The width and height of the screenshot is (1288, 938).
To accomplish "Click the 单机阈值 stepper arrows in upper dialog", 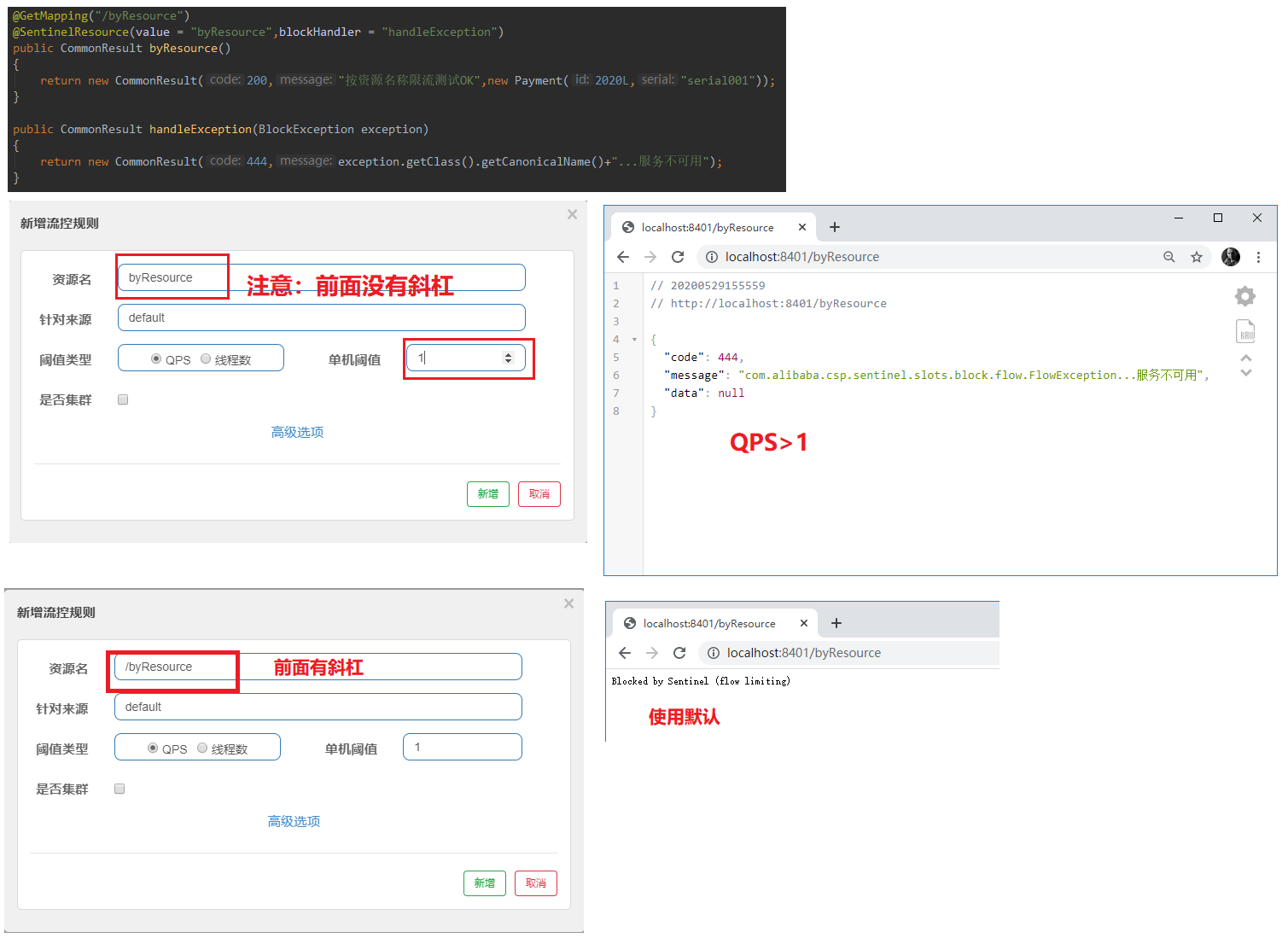I will [508, 358].
